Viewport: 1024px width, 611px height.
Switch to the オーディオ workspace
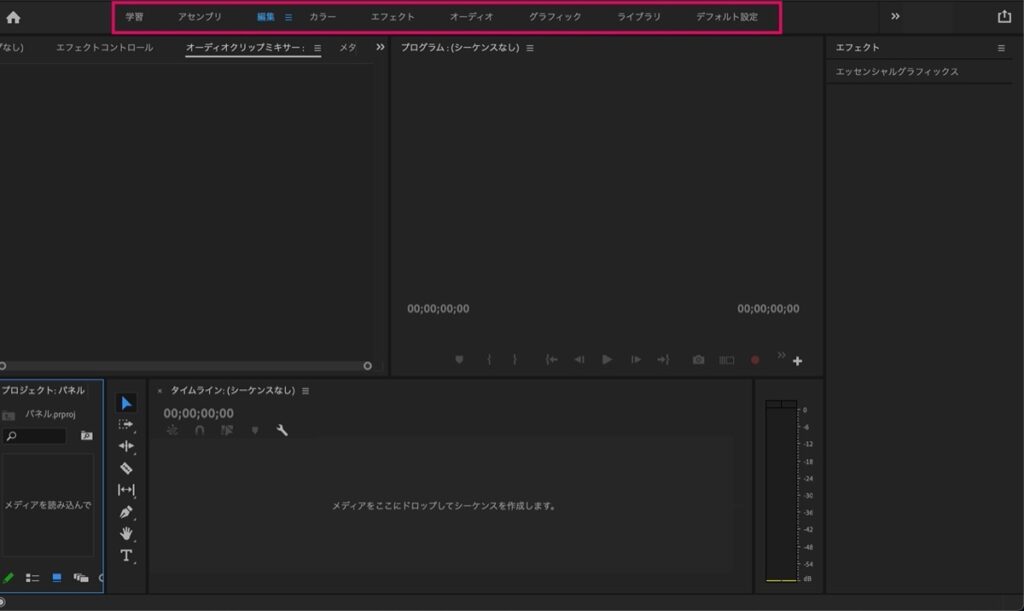click(472, 17)
